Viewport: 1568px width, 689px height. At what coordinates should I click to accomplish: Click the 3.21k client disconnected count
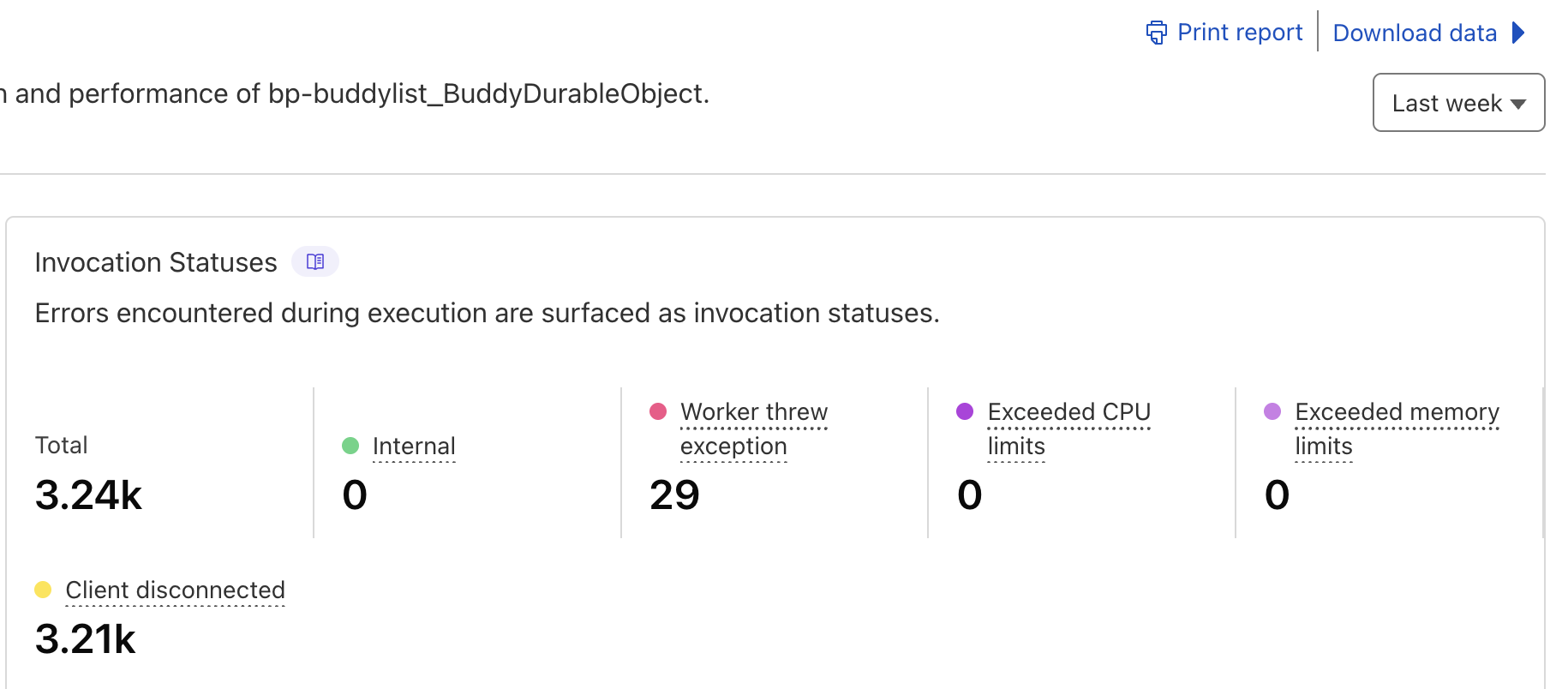tap(86, 638)
